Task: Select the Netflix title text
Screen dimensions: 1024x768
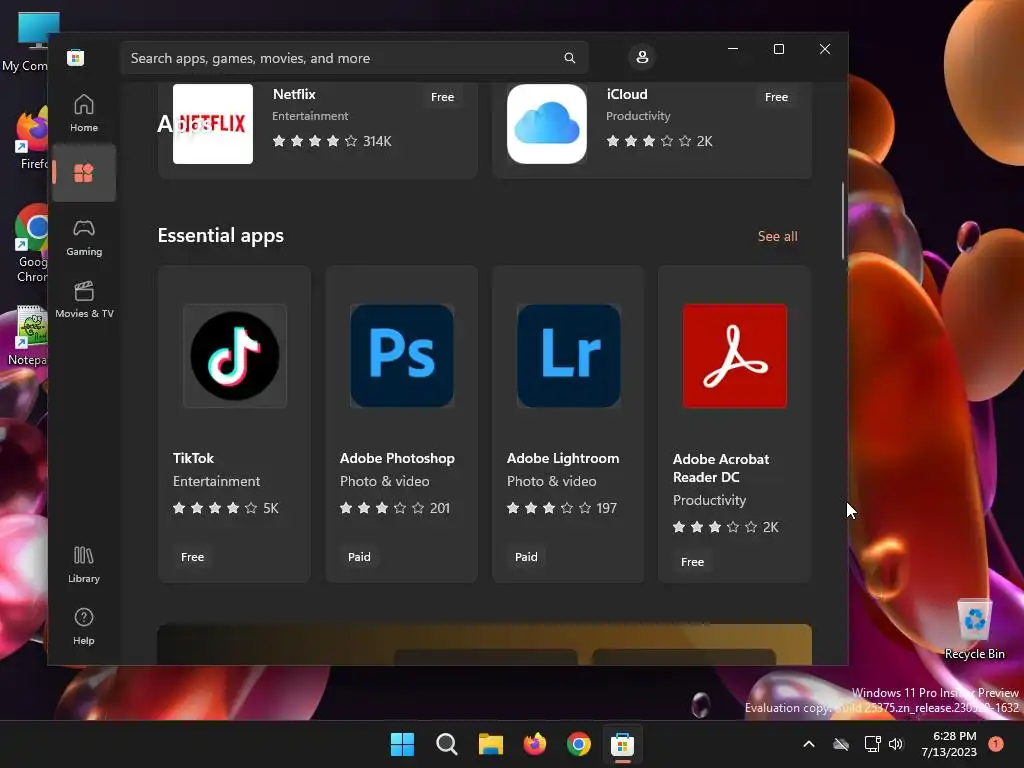Action: [x=294, y=94]
